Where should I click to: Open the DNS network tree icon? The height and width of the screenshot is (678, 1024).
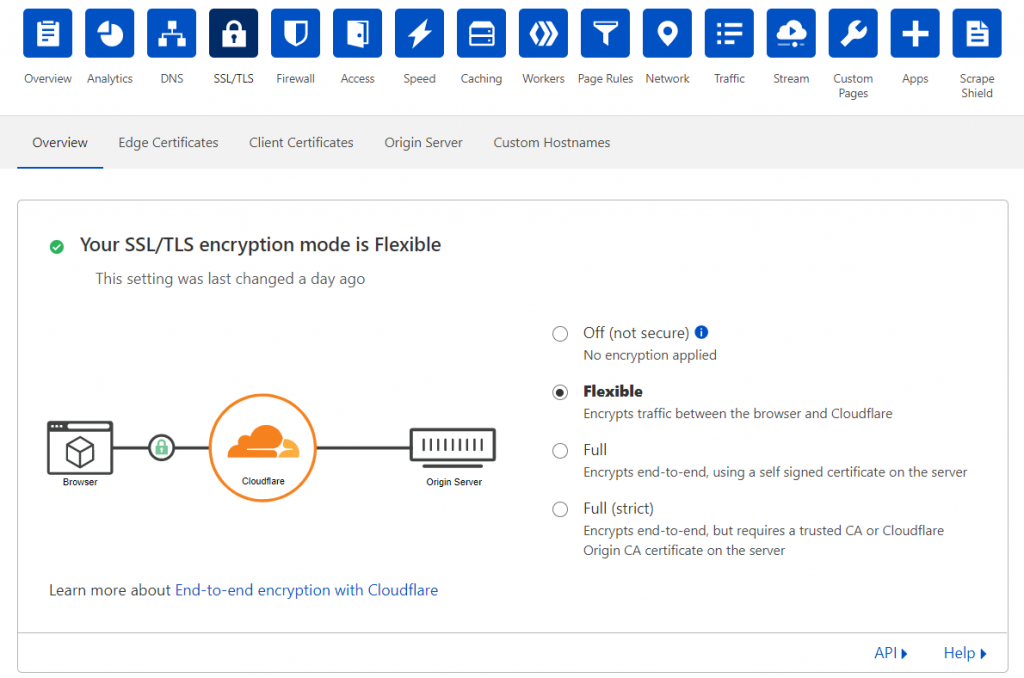coord(172,34)
